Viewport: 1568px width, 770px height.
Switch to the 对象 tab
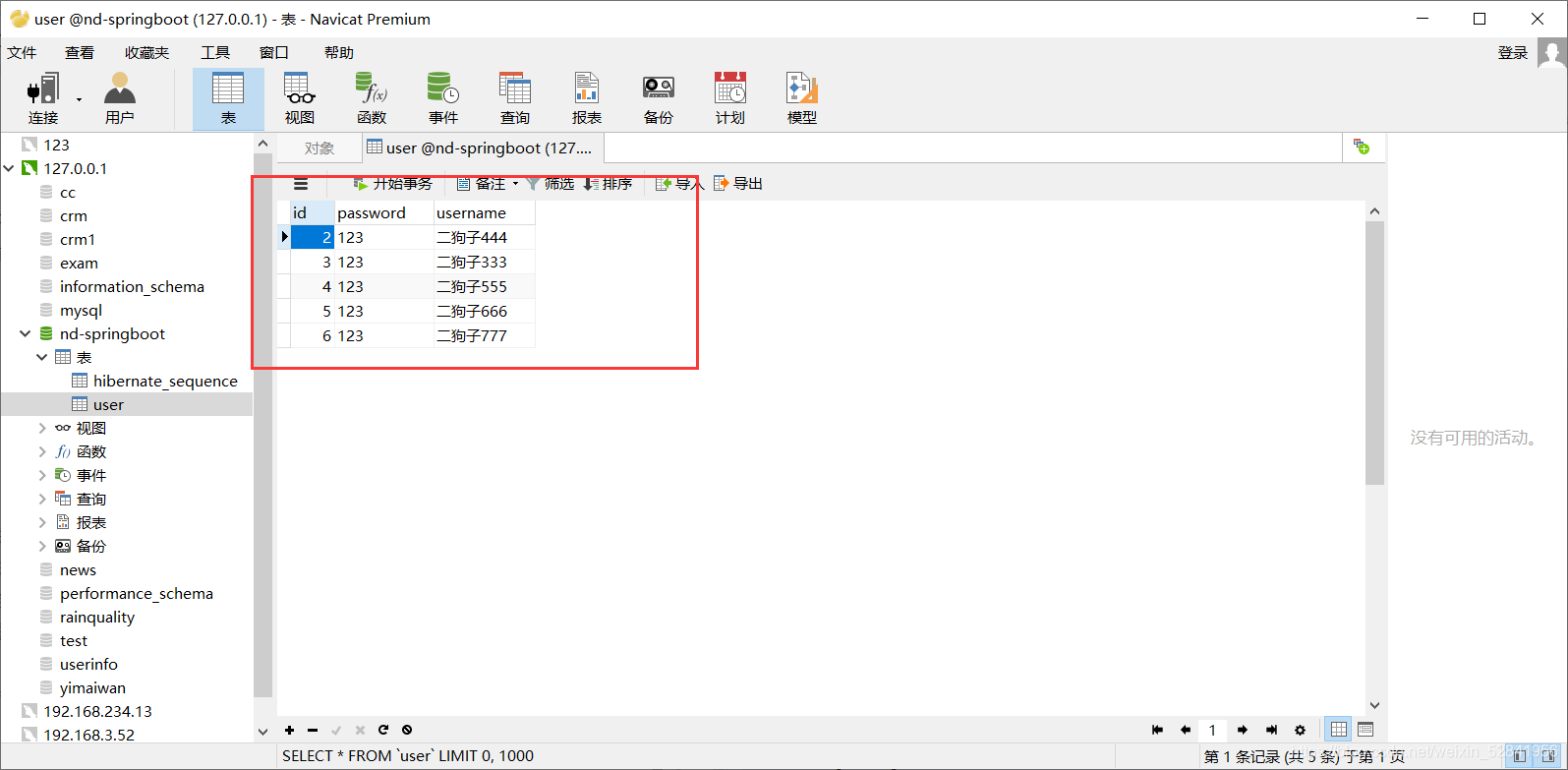(x=319, y=148)
